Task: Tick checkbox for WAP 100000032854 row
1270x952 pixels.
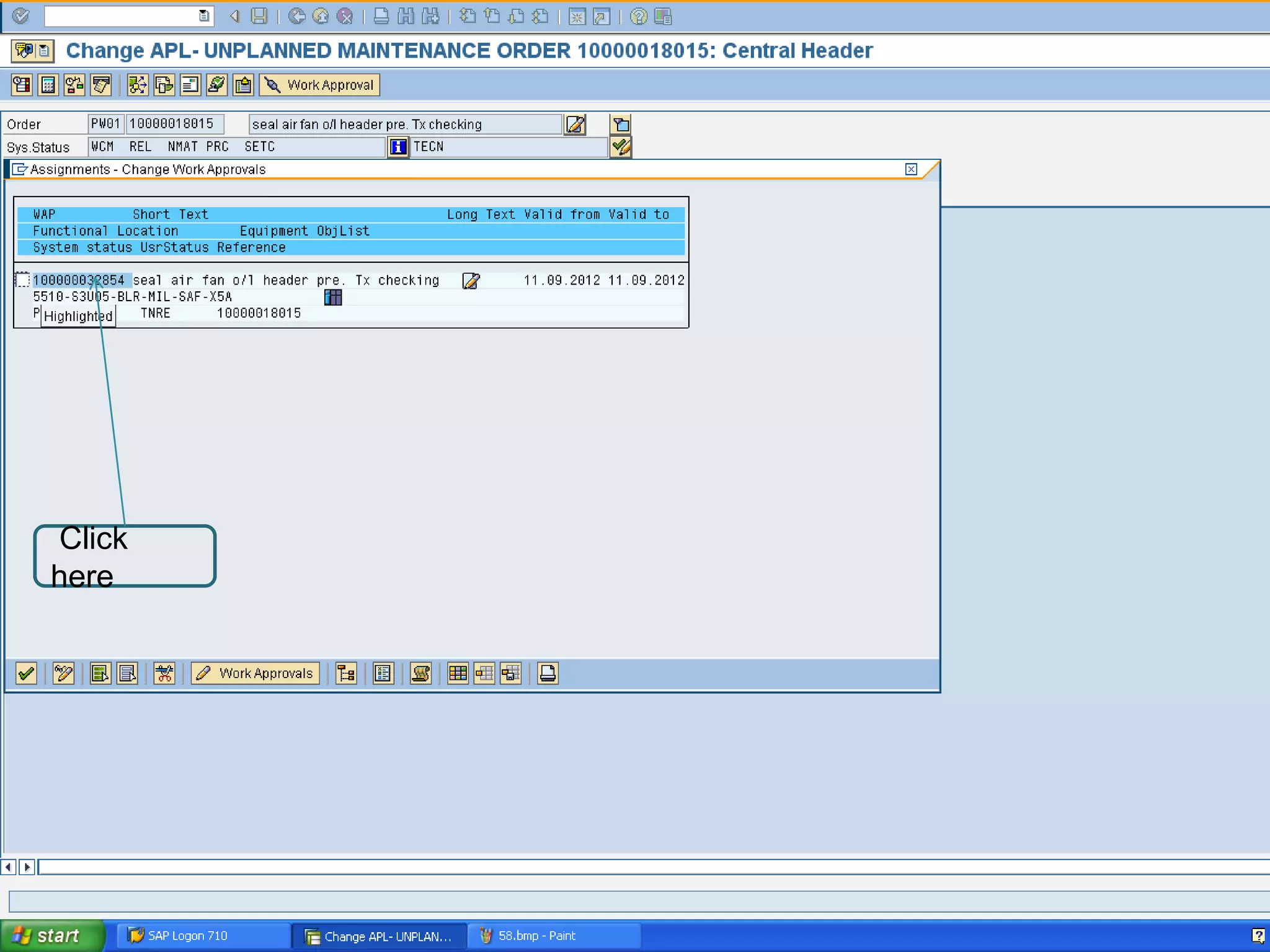Action: click(22, 280)
